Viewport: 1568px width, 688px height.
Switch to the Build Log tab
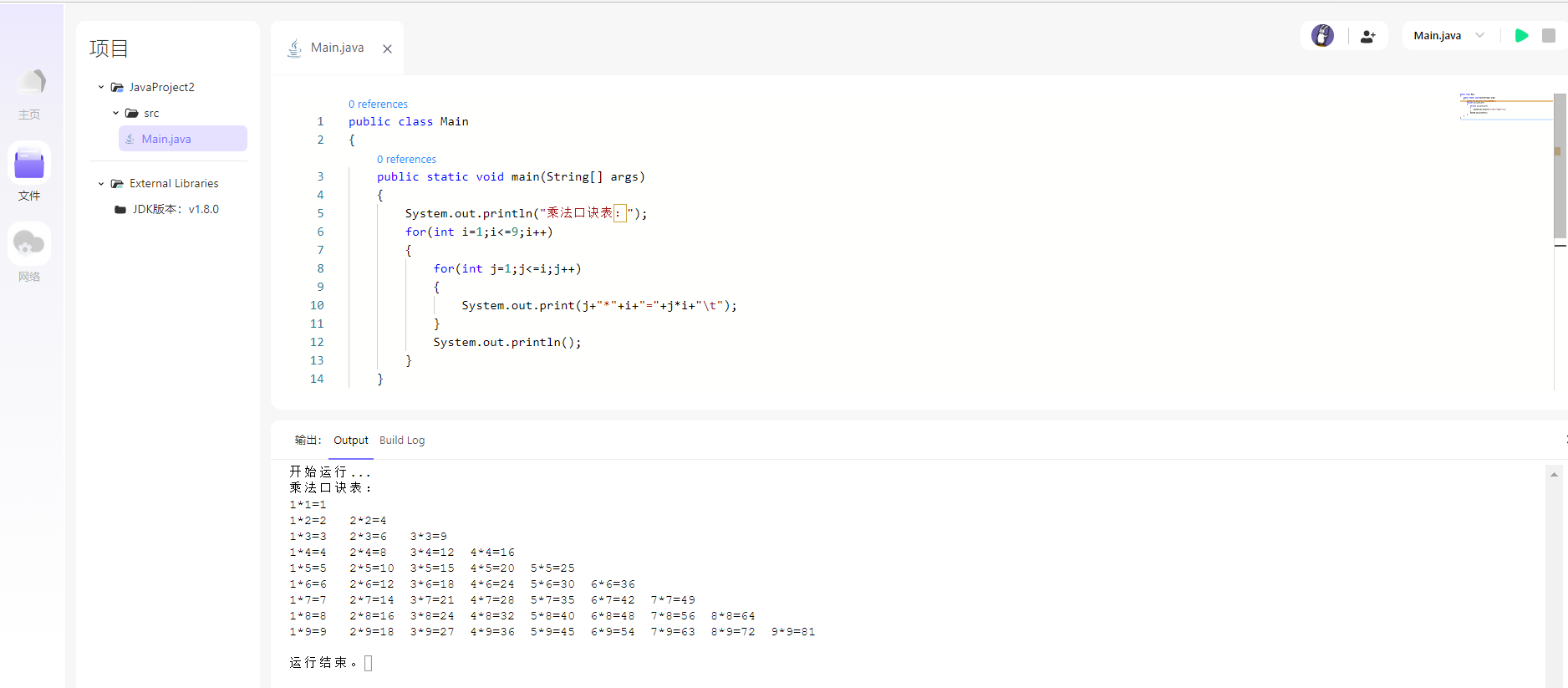point(402,440)
